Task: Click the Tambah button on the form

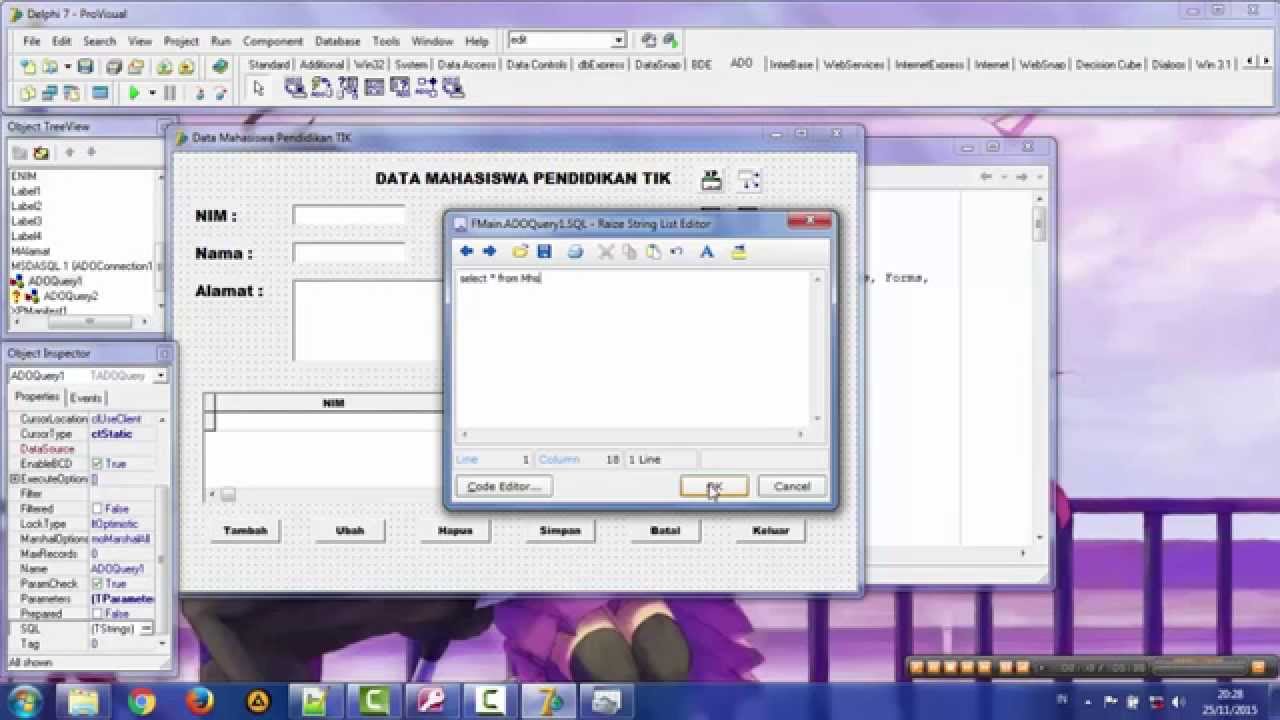Action: click(245, 530)
